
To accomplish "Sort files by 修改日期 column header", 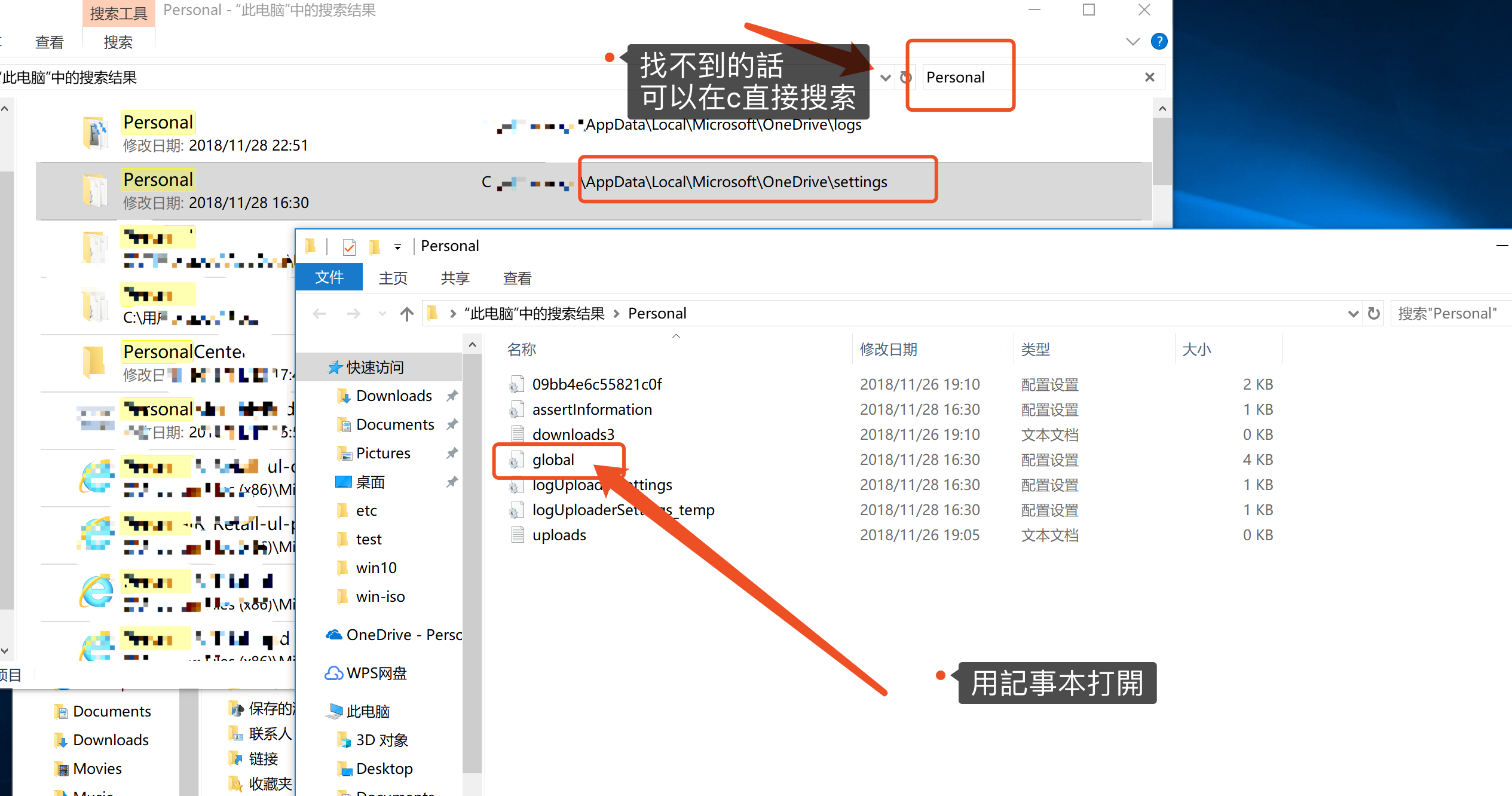I will pos(888,350).
